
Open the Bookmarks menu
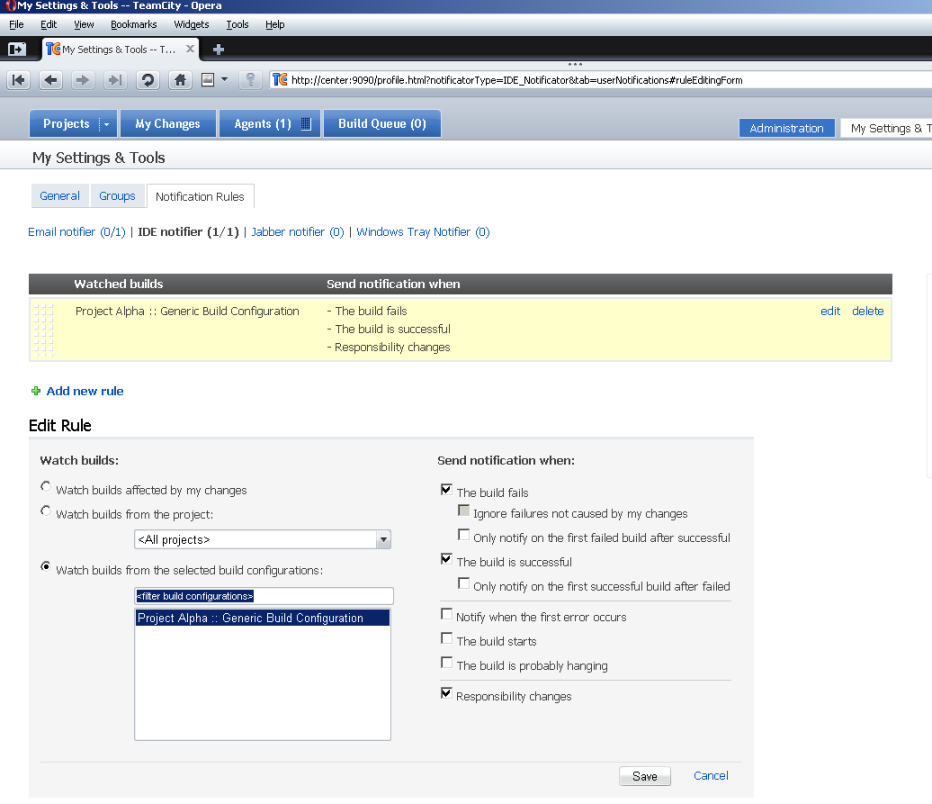click(133, 24)
